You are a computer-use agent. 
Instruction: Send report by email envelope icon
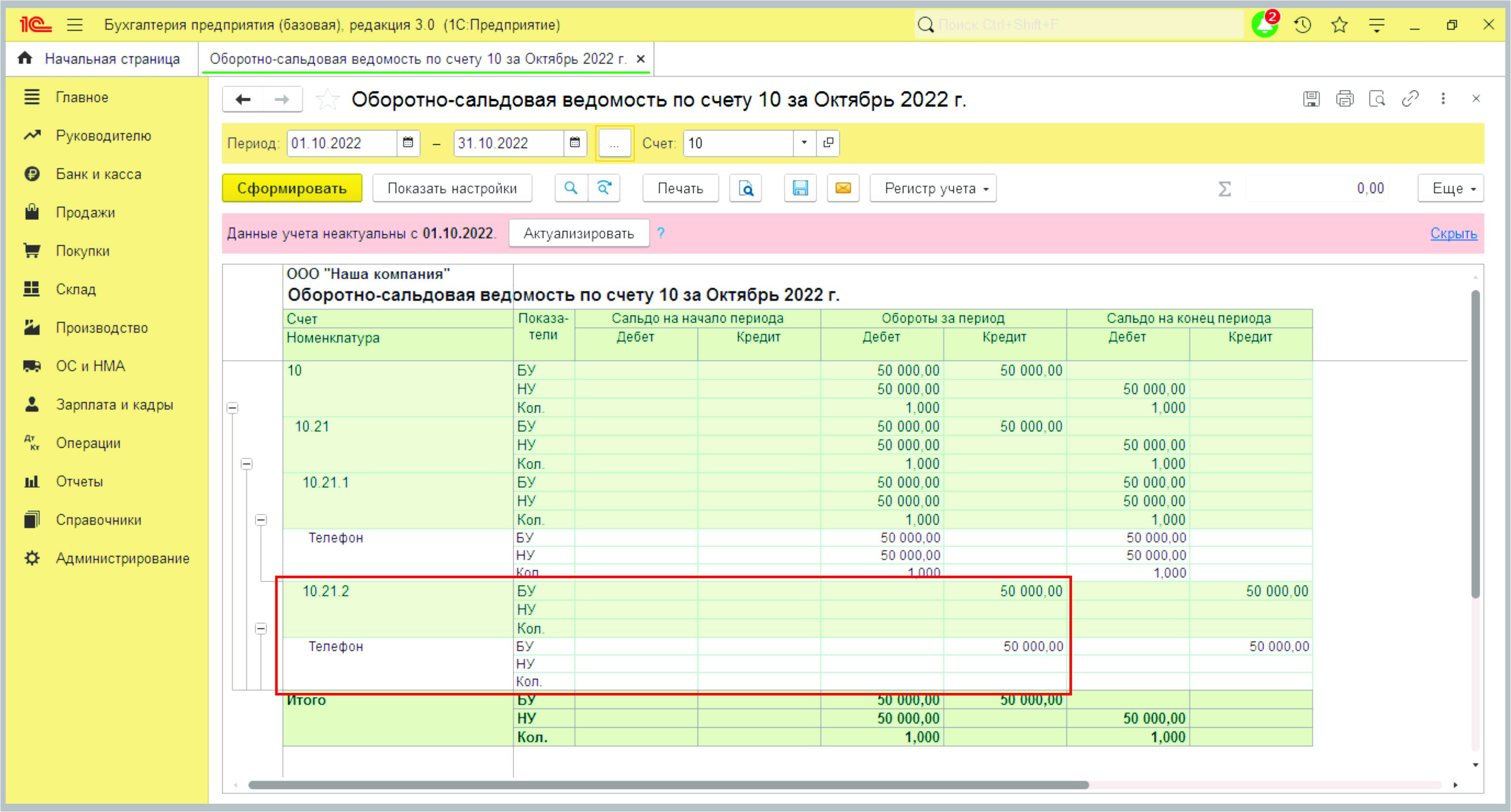click(x=843, y=188)
